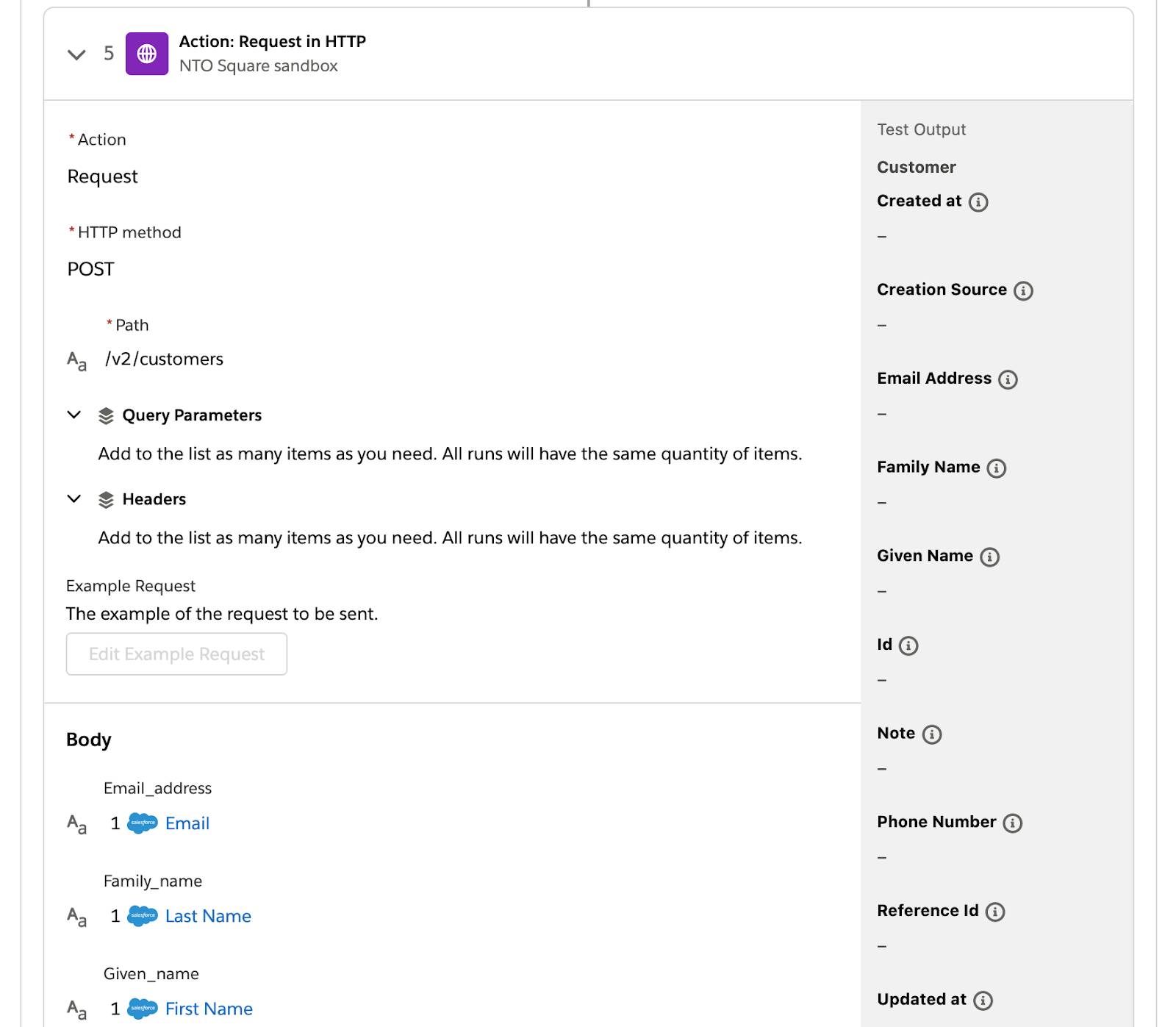
Task: Collapse the Headers section chevron
Action: [x=74, y=498]
